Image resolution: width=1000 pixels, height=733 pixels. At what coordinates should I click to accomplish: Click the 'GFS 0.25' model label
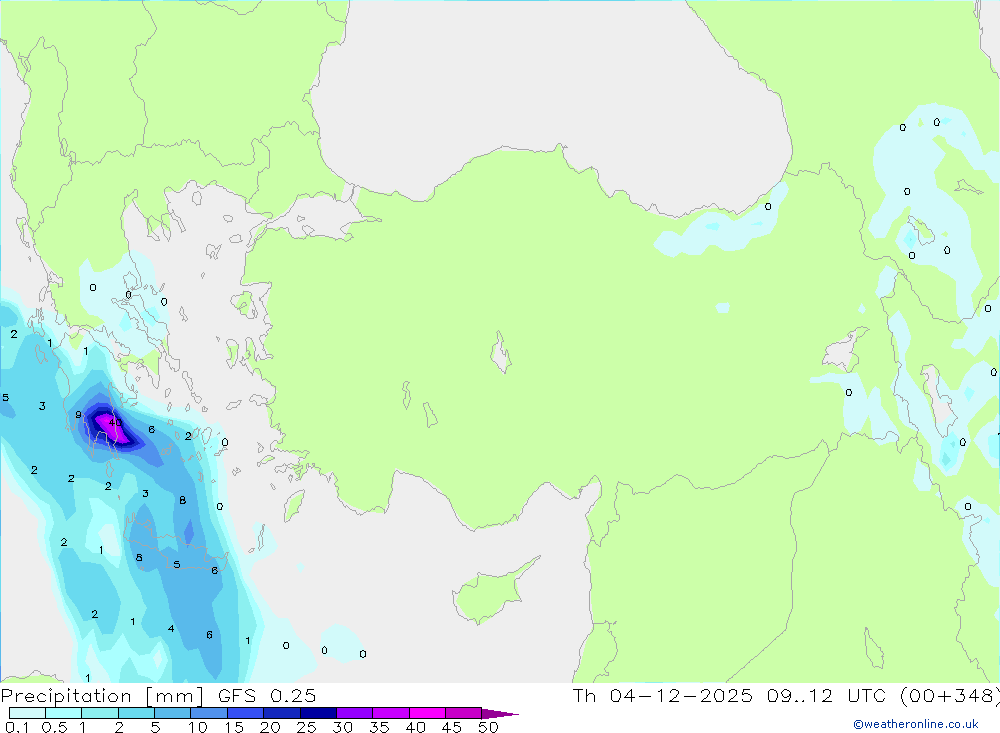(x=267, y=695)
